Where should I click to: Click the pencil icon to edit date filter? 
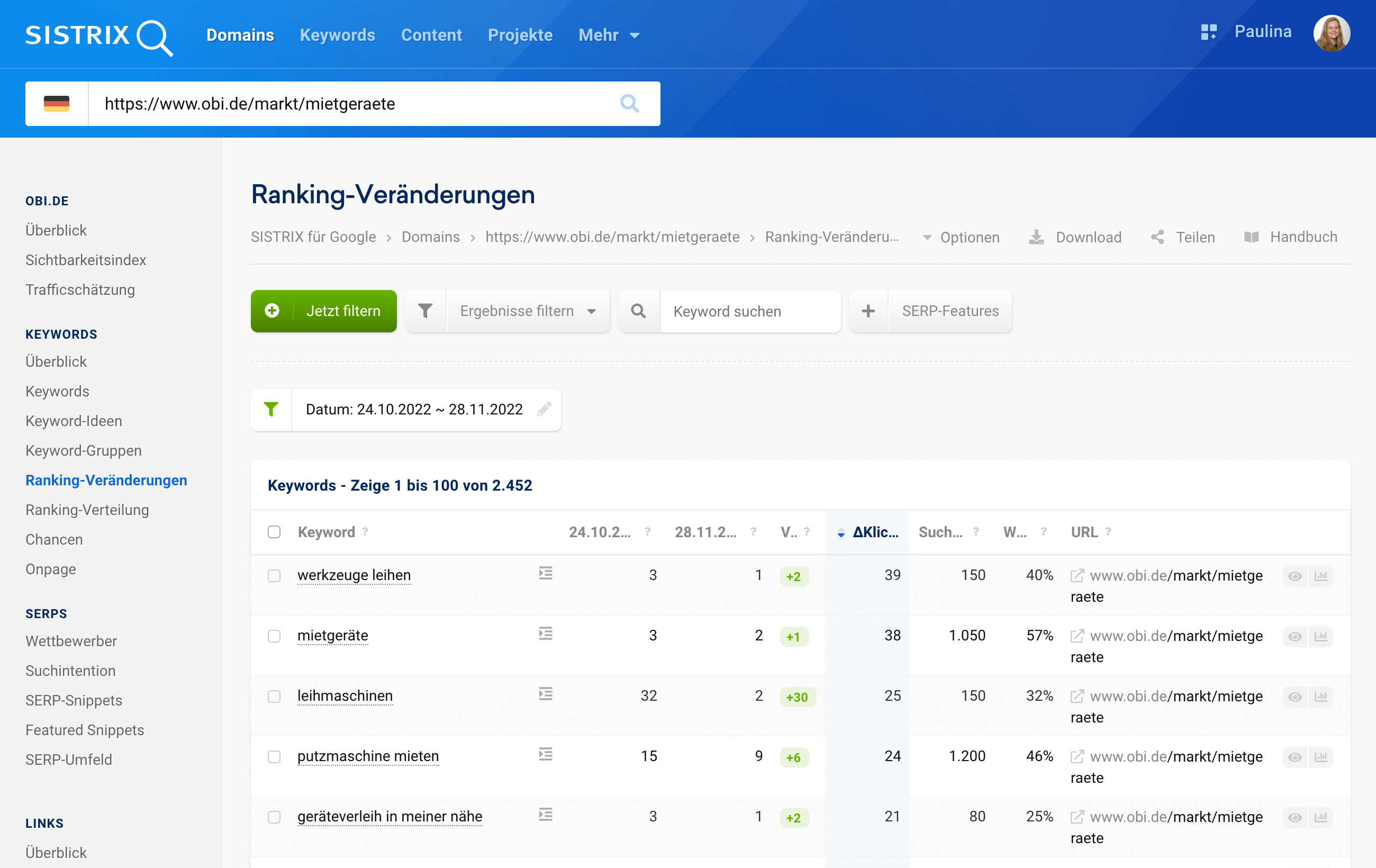click(544, 409)
